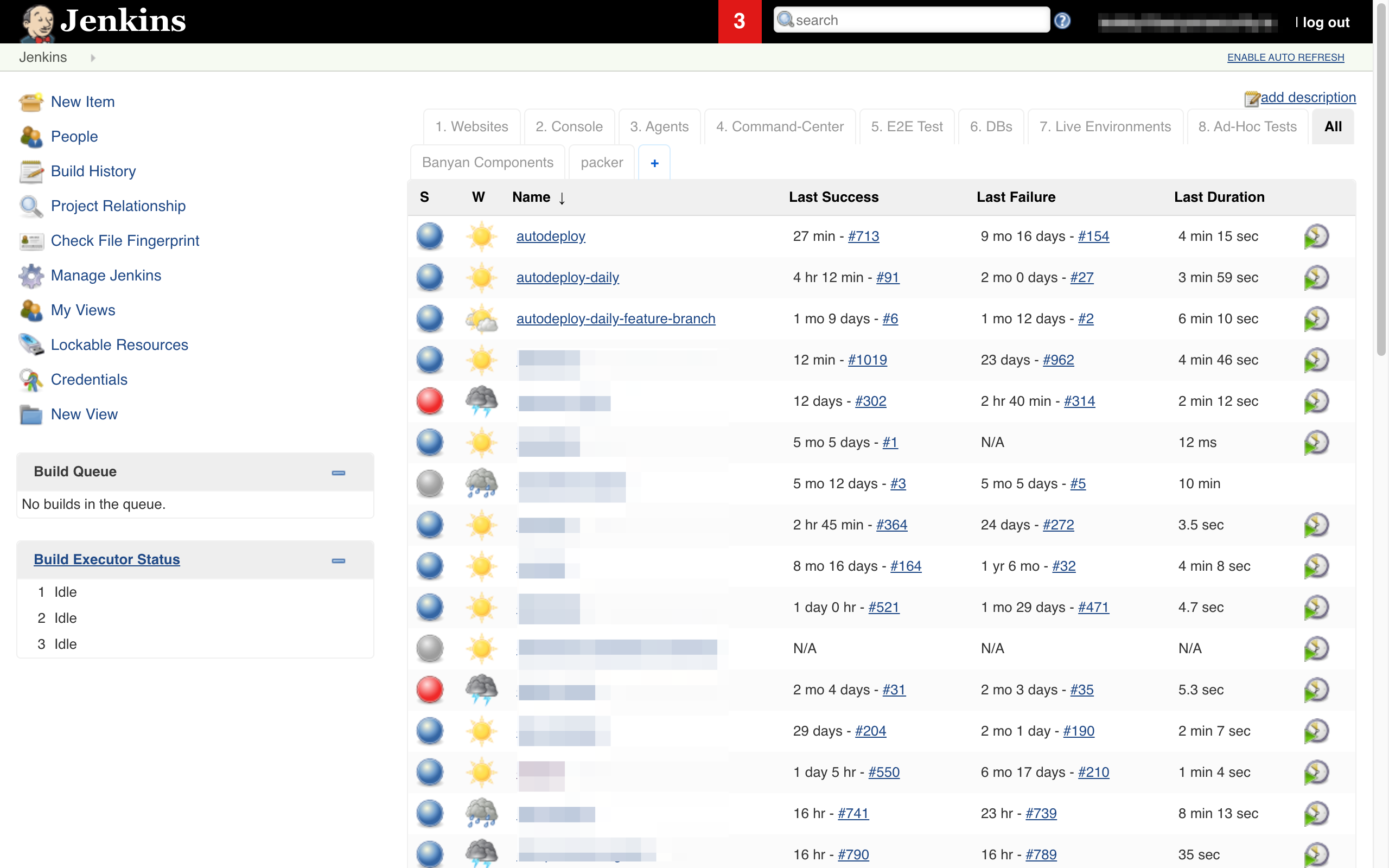The width and height of the screenshot is (1389, 868).
Task: Switch to the 5. E2E Test tab
Action: (906, 127)
